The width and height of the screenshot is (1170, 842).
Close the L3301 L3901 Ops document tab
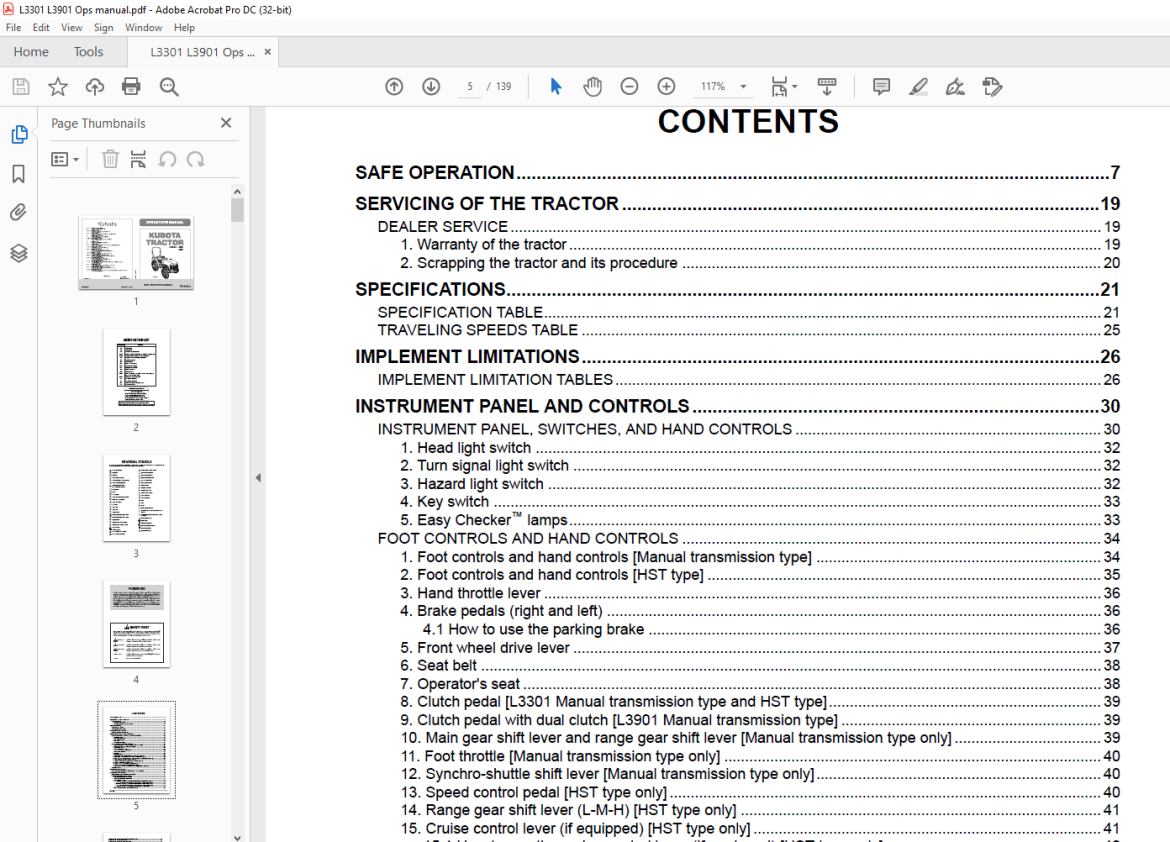pos(268,52)
